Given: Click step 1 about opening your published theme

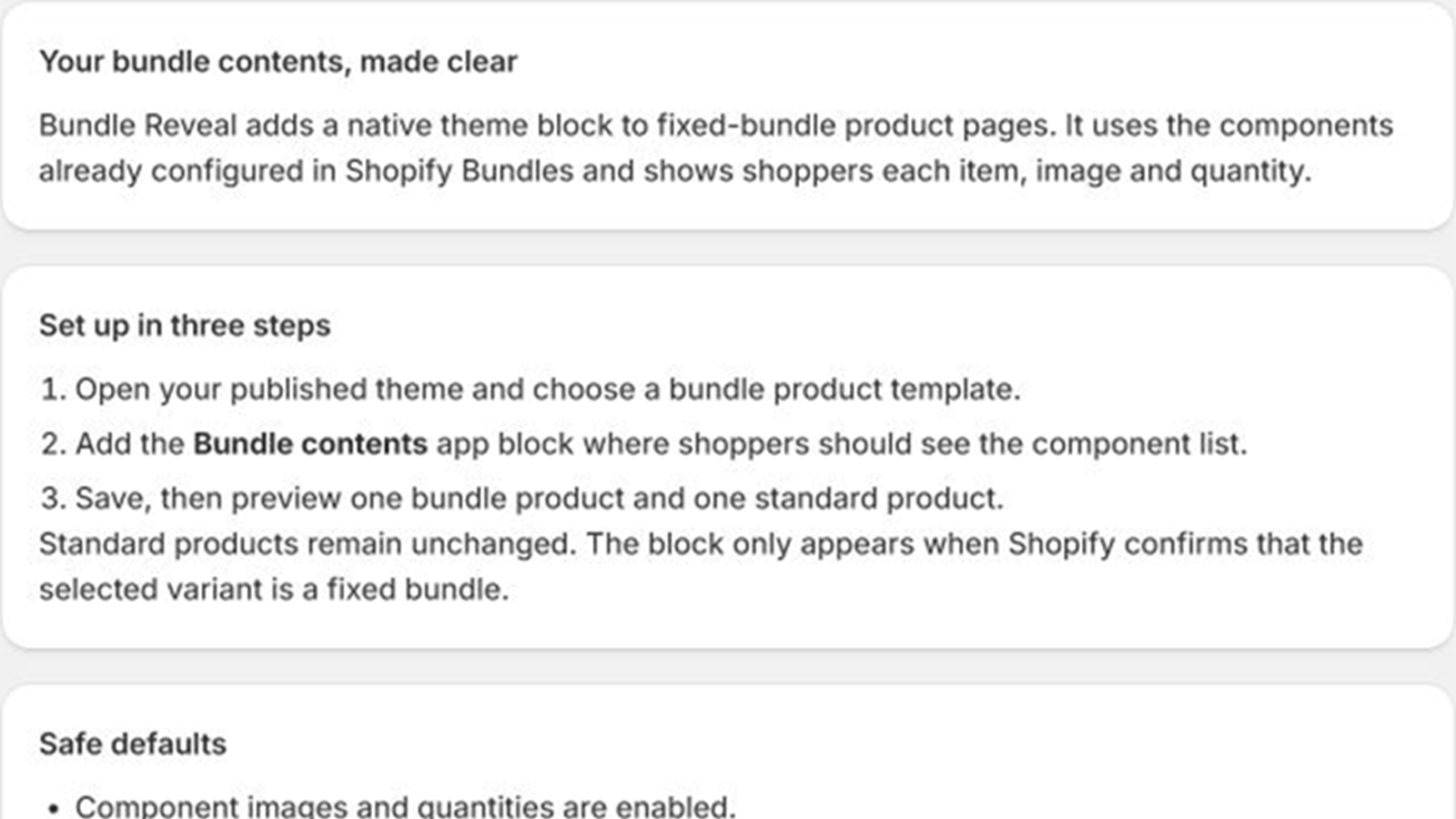Looking at the screenshot, I should (531, 389).
